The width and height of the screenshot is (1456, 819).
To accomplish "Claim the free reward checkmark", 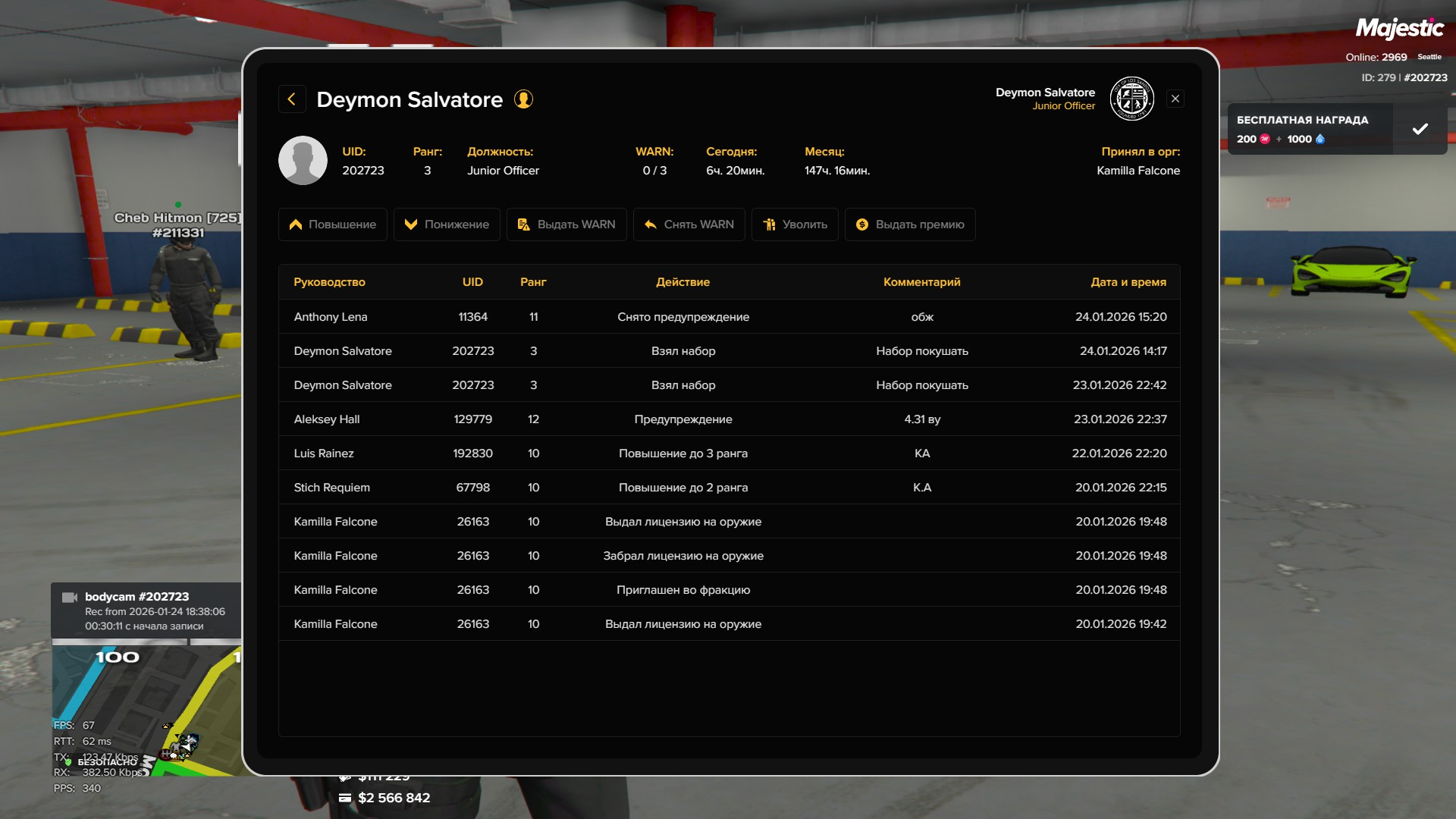I will (1420, 129).
